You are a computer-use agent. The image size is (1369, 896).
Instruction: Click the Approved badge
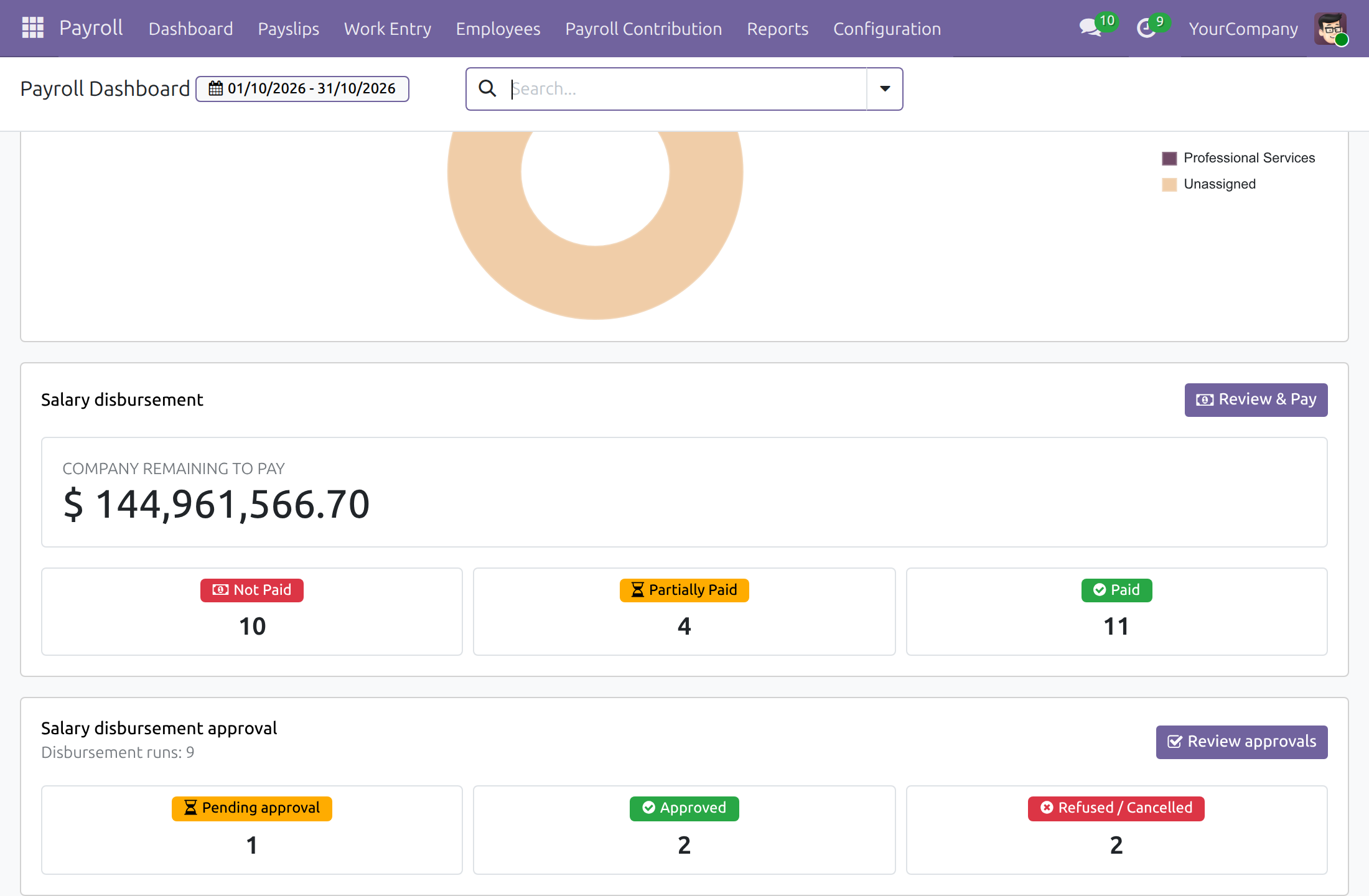[x=684, y=808]
